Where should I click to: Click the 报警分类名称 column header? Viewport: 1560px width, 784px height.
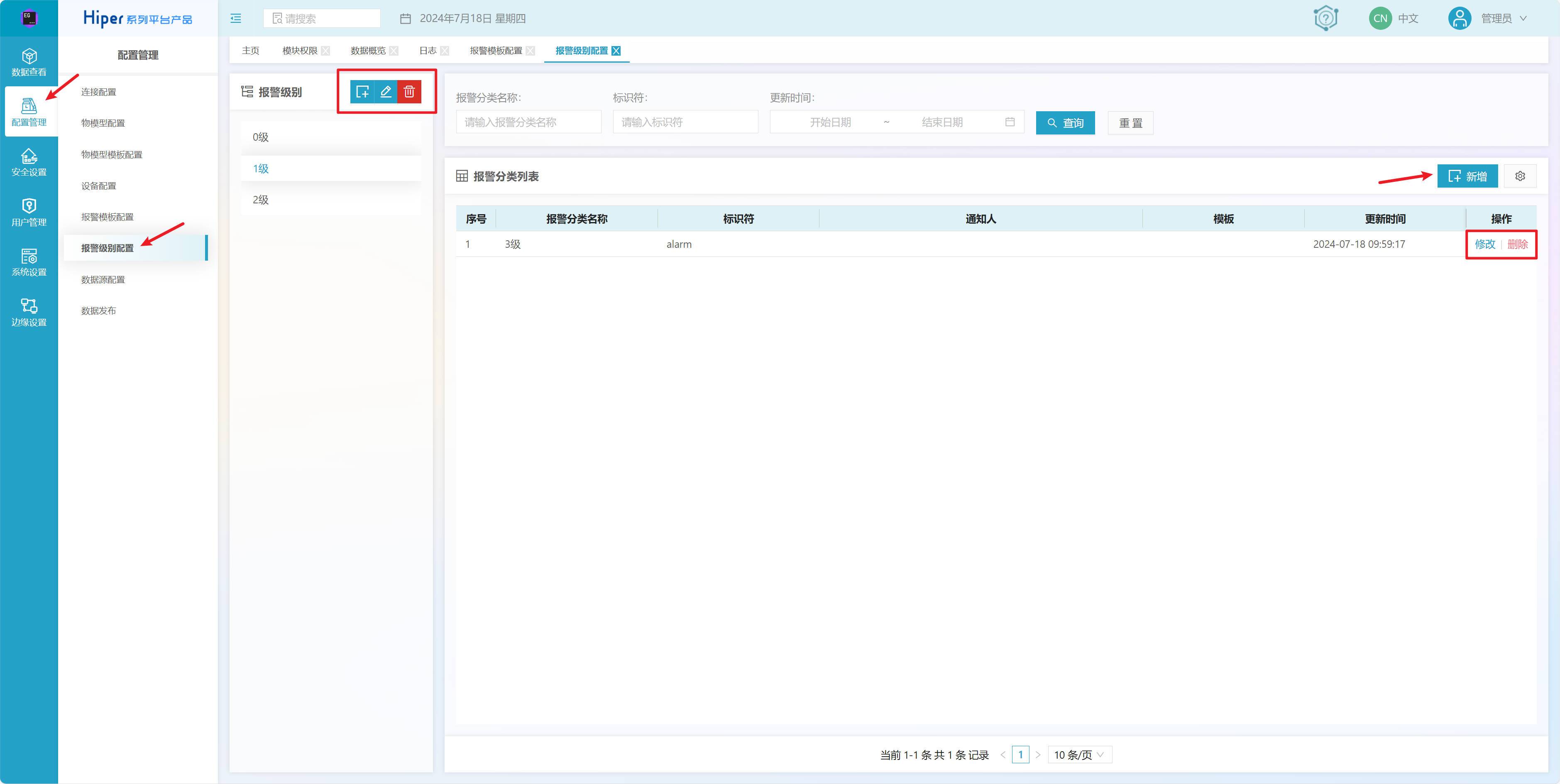coord(577,219)
